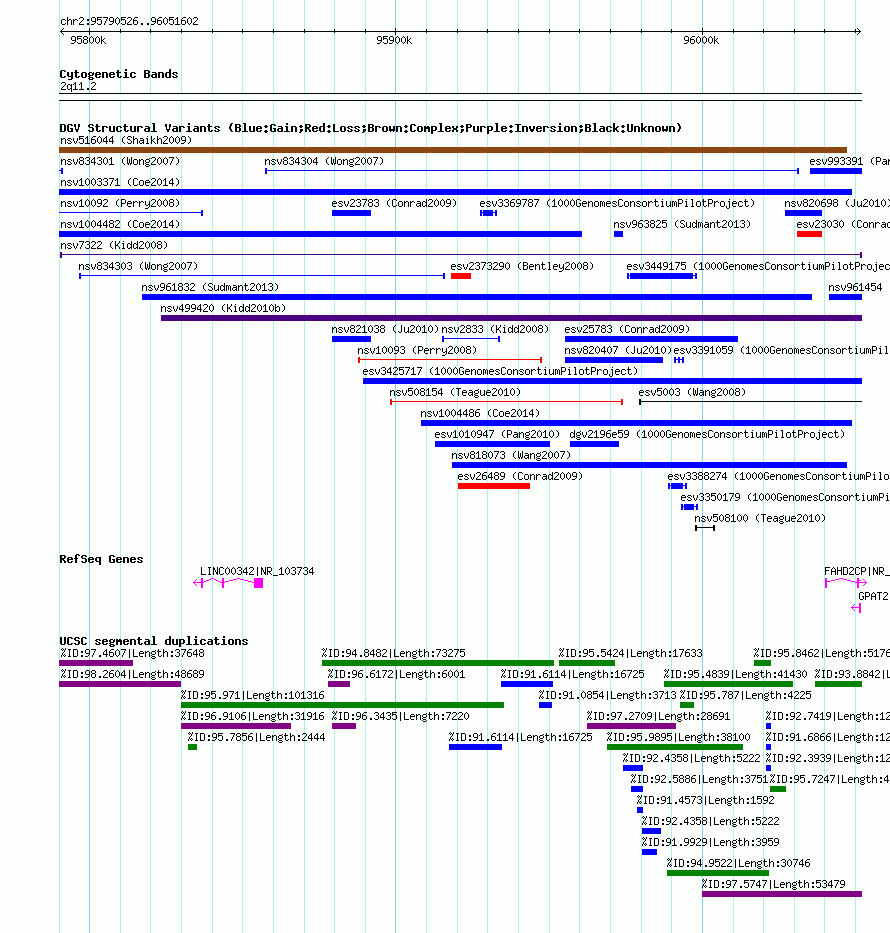The height and width of the screenshot is (933, 890).
Task: Click the DGV Structural Variants track title
Action: pos(371,129)
